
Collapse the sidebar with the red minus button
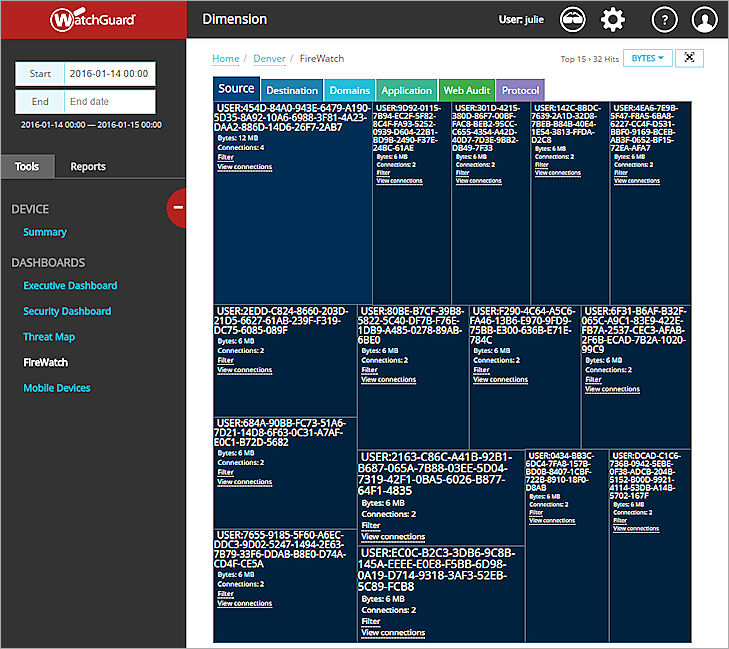tap(178, 207)
